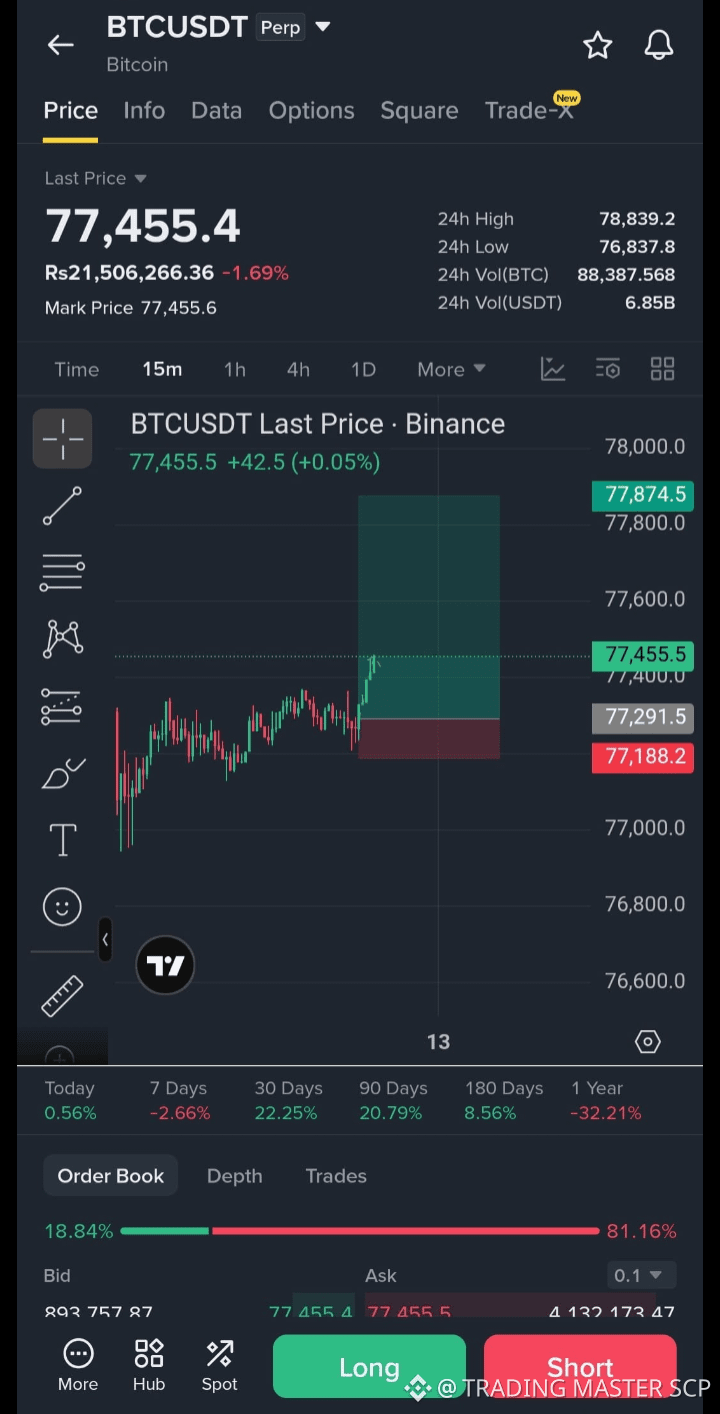
Task: Open the Last Price dropdown
Action: tap(96, 178)
